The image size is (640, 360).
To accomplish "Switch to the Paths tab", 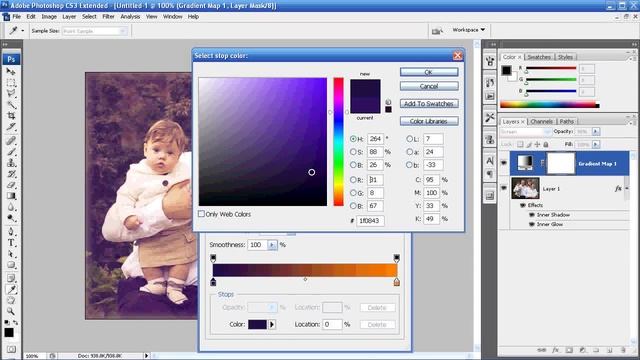I will pyautogui.click(x=566, y=122).
